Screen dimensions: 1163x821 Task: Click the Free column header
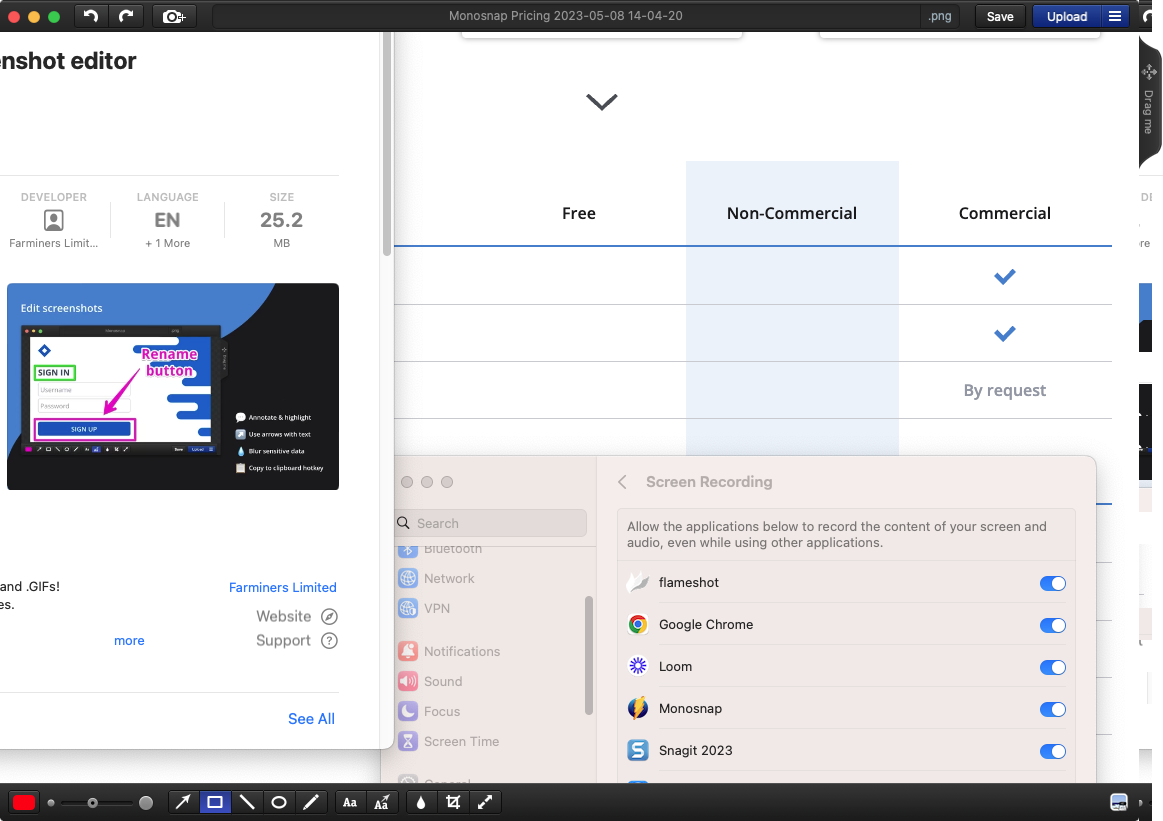[x=579, y=214]
